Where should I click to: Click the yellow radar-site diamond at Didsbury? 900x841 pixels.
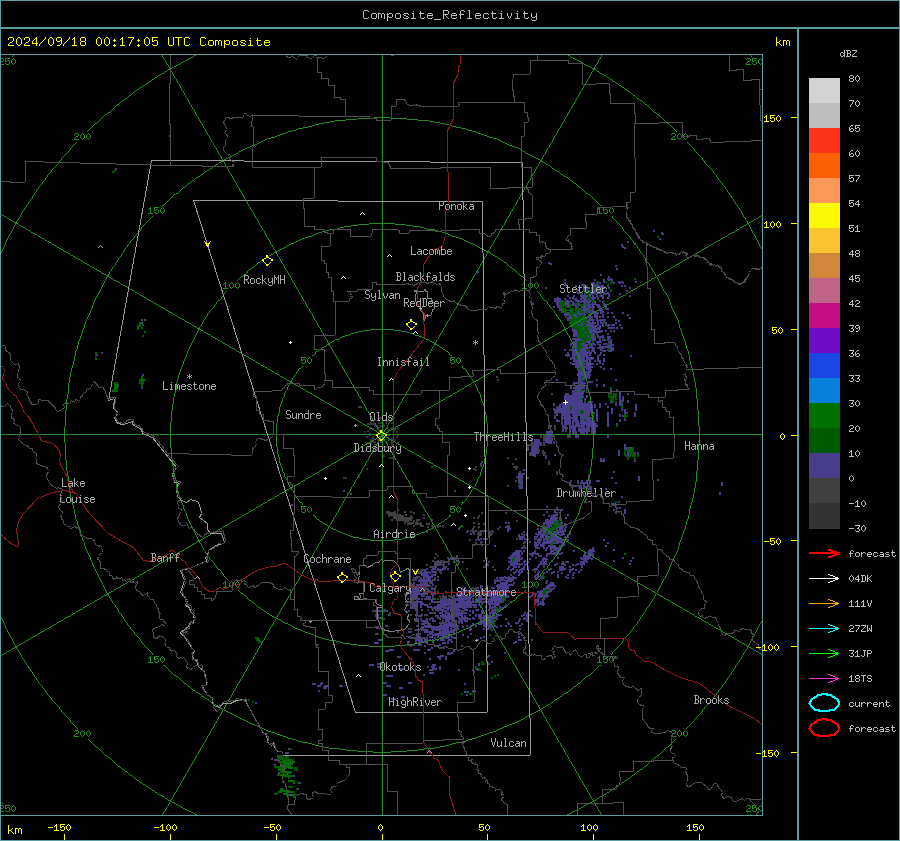point(381,436)
